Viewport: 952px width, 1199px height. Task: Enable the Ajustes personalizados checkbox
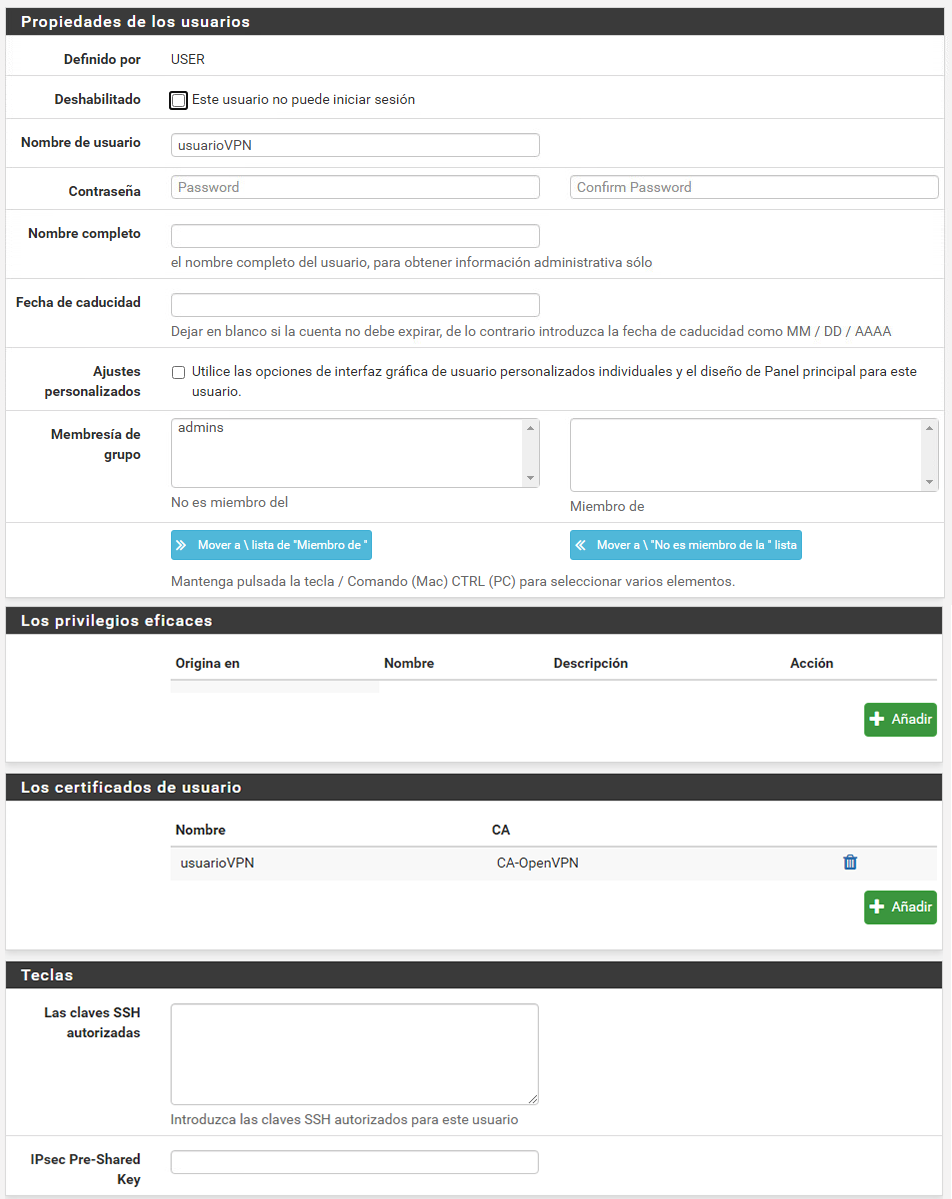point(179,372)
